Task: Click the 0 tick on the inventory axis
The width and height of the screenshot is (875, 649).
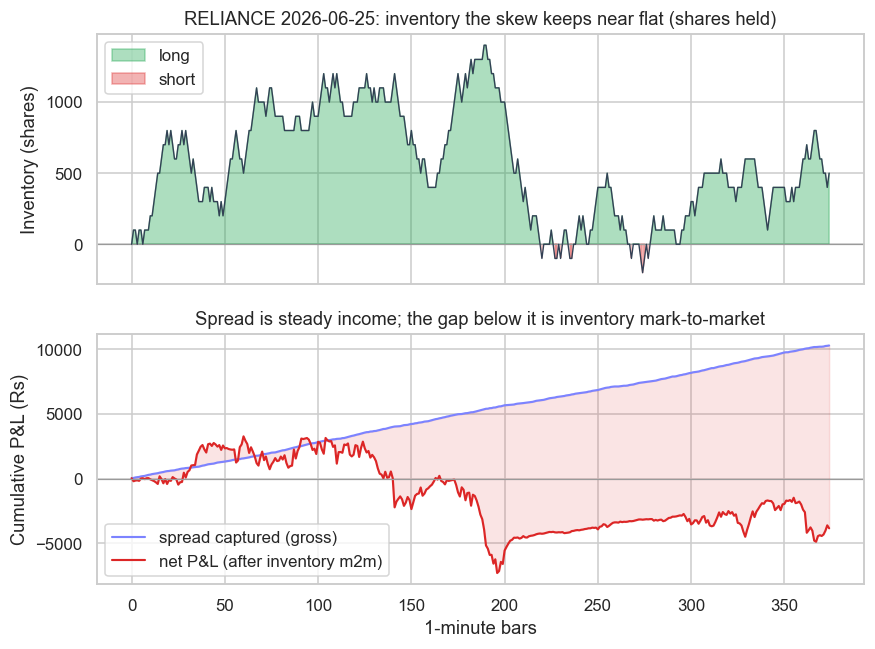Action: tap(78, 245)
